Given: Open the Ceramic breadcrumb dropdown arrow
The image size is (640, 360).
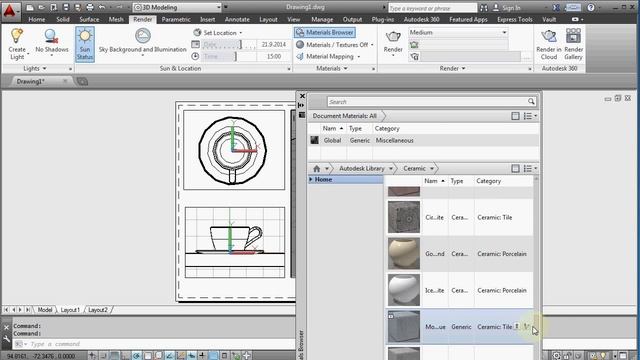Looking at the screenshot, I should 431,169.
